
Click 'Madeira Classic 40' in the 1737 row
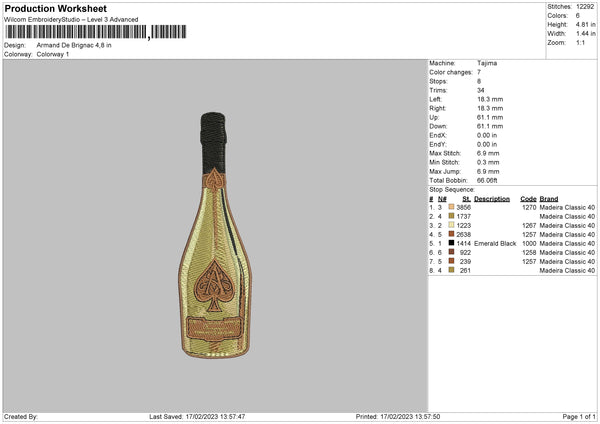click(567, 216)
